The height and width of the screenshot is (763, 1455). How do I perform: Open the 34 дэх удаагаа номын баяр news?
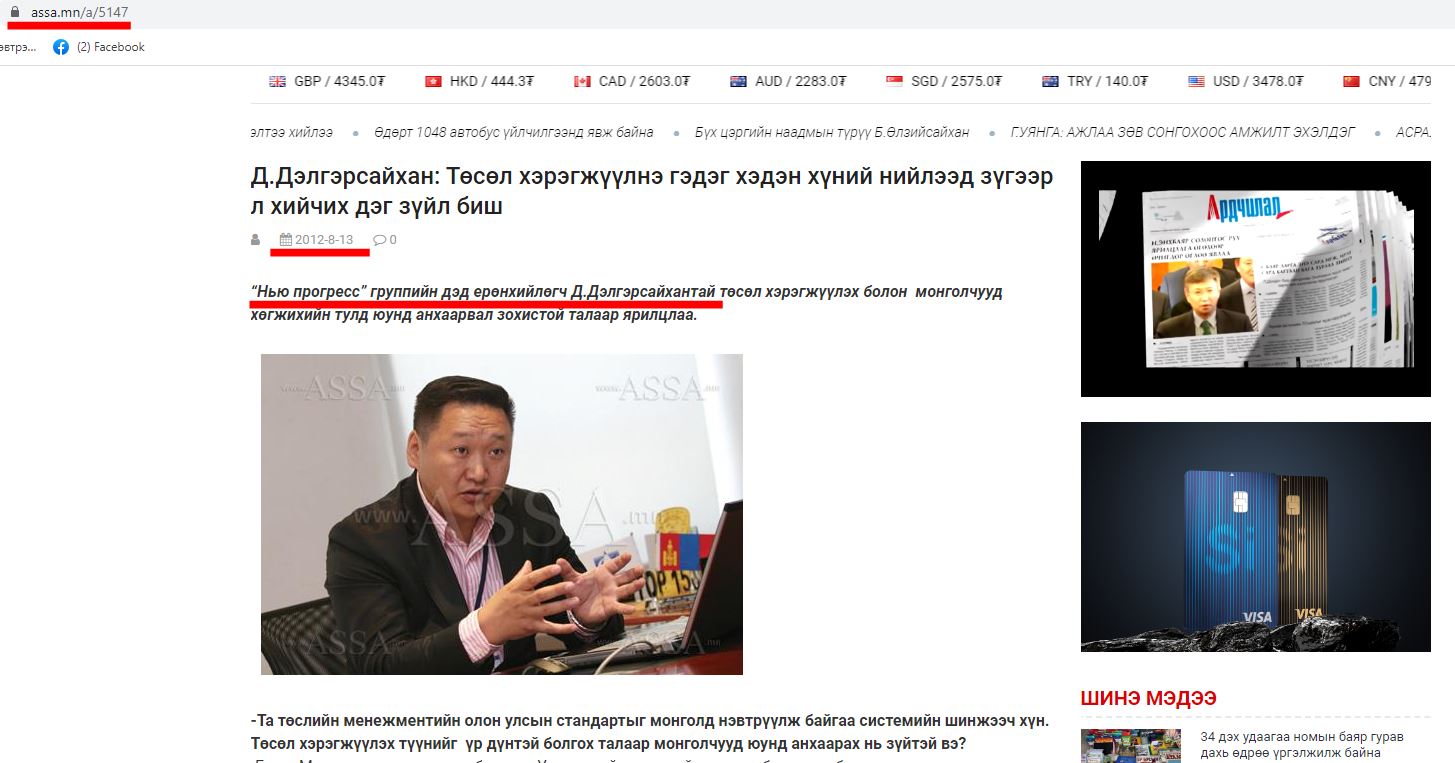point(1302,745)
